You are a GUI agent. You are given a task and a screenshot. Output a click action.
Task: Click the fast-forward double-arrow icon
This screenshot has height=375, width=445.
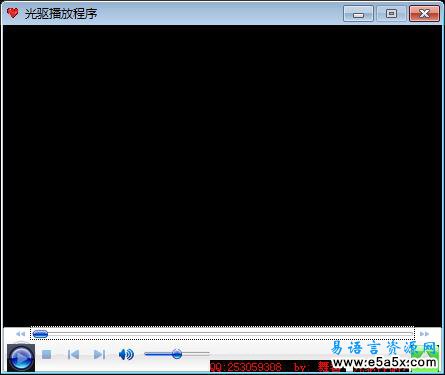(424, 334)
